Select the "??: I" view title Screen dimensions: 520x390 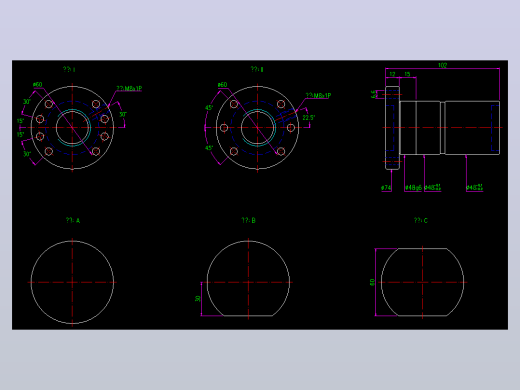tap(69, 69)
